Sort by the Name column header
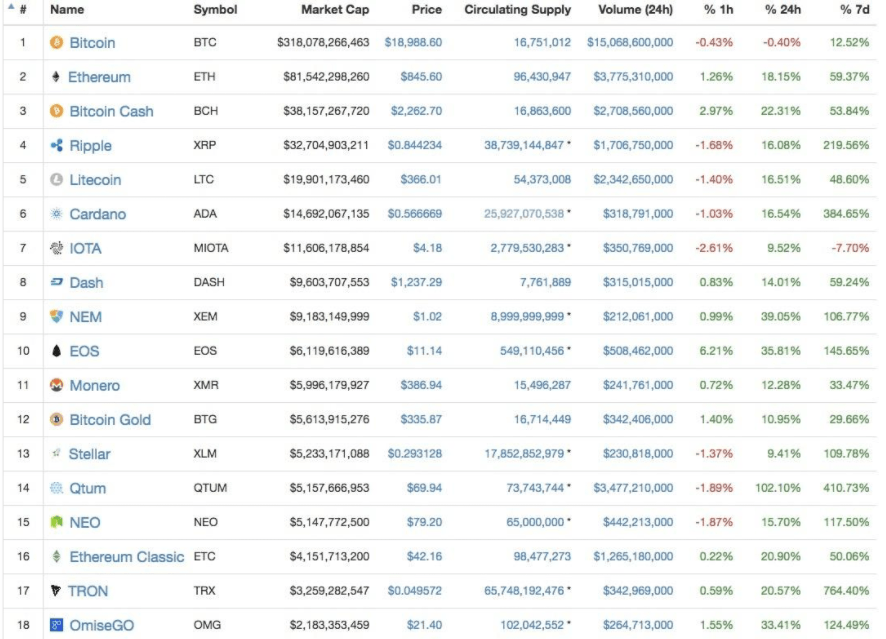The width and height of the screenshot is (886, 639). click(x=67, y=10)
